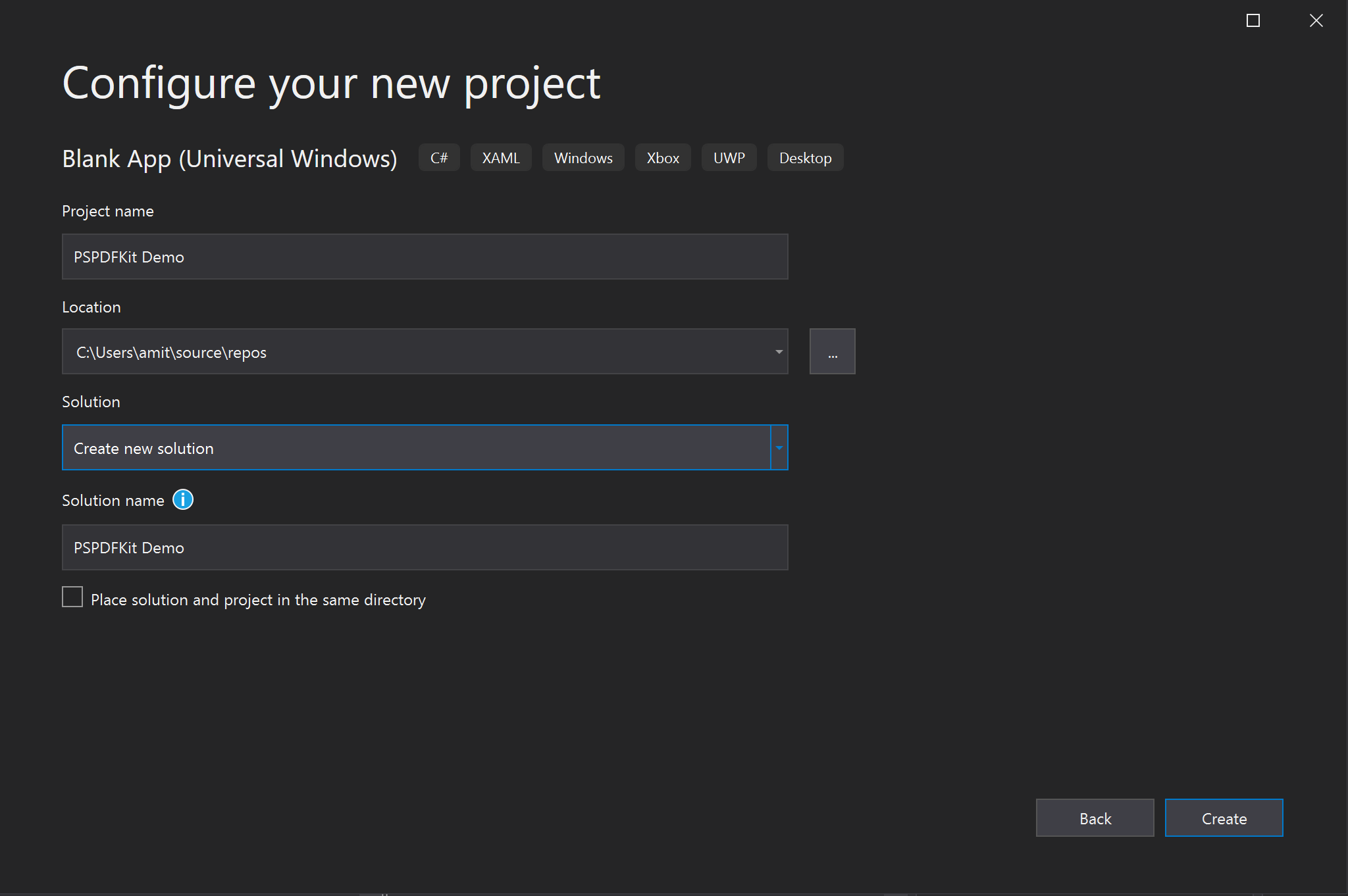Image resolution: width=1348 pixels, height=896 pixels.
Task: Click the Solution name text field
Action: (x=425, y=547)
